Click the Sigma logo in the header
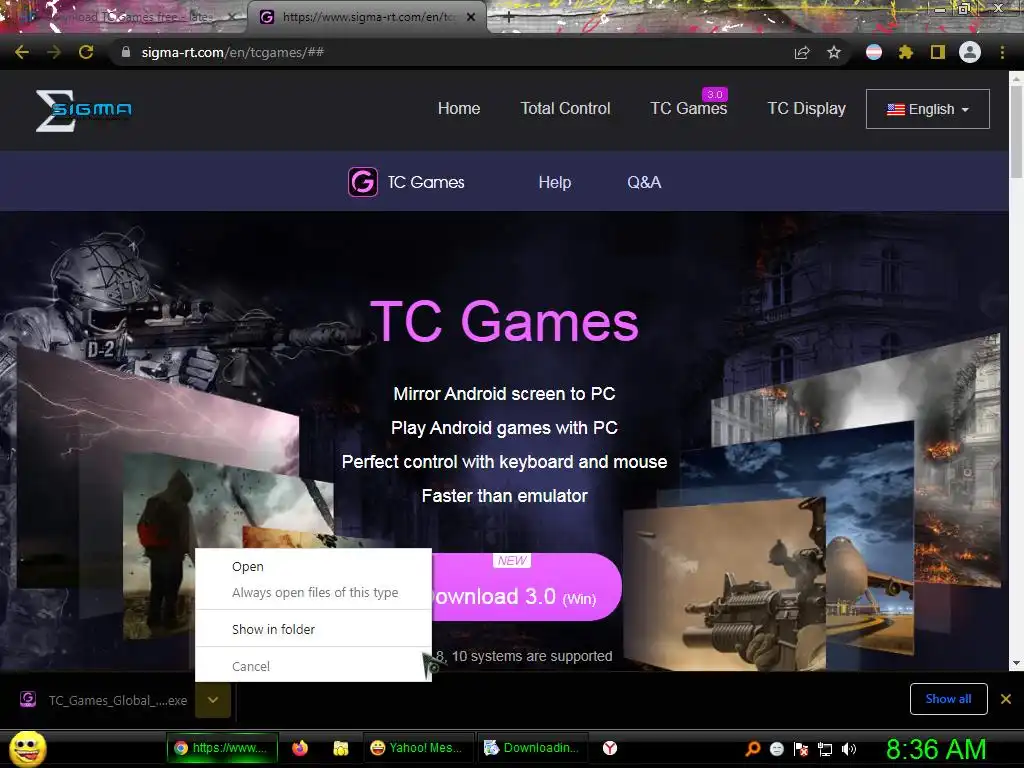The height and width of the screenshot is (768, 1024). pyautogui.click(x=84, y=110)
